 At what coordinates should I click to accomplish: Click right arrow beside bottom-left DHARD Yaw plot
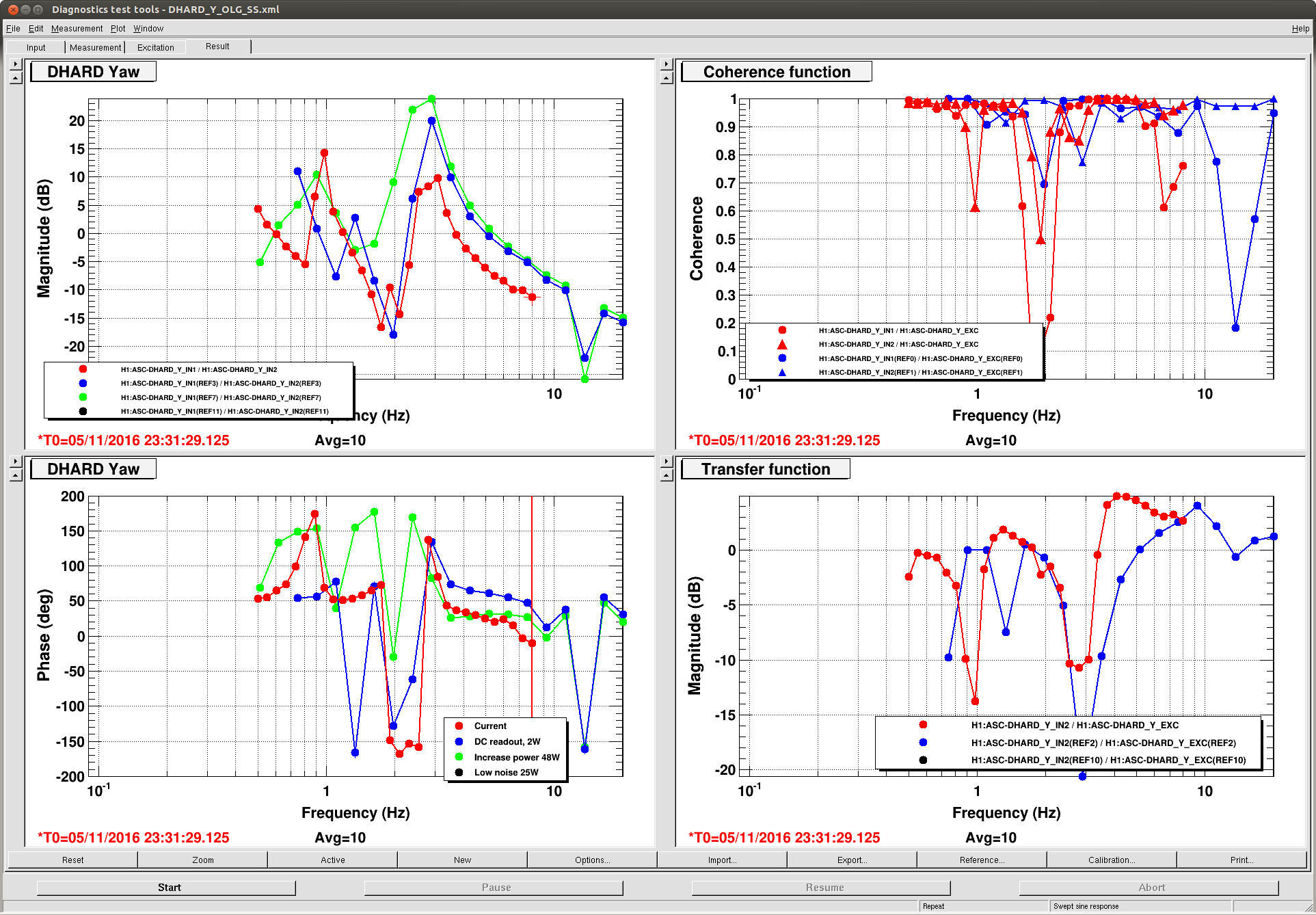[x=16, y=462]
